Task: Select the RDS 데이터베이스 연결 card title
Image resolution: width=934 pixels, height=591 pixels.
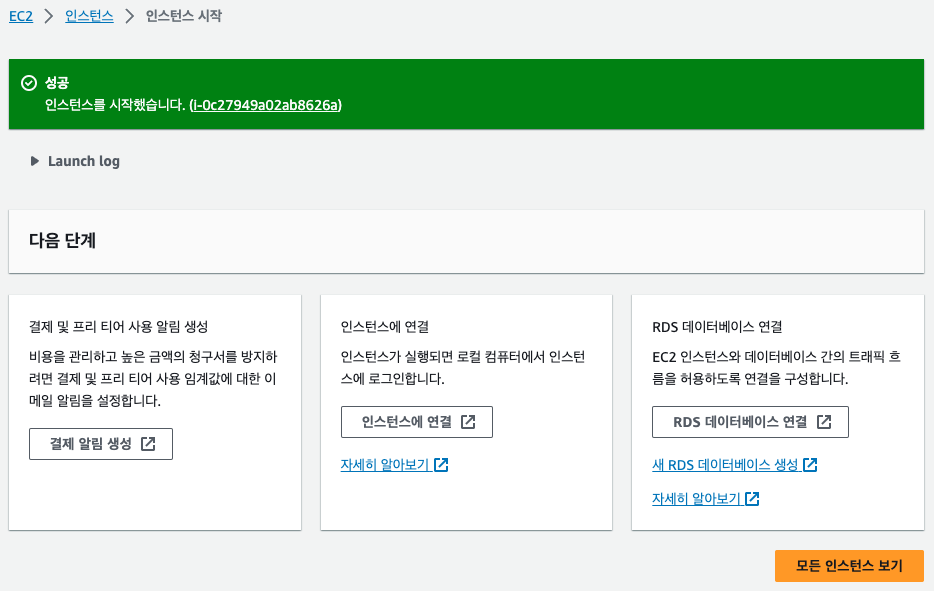Action: click(717, 326)
